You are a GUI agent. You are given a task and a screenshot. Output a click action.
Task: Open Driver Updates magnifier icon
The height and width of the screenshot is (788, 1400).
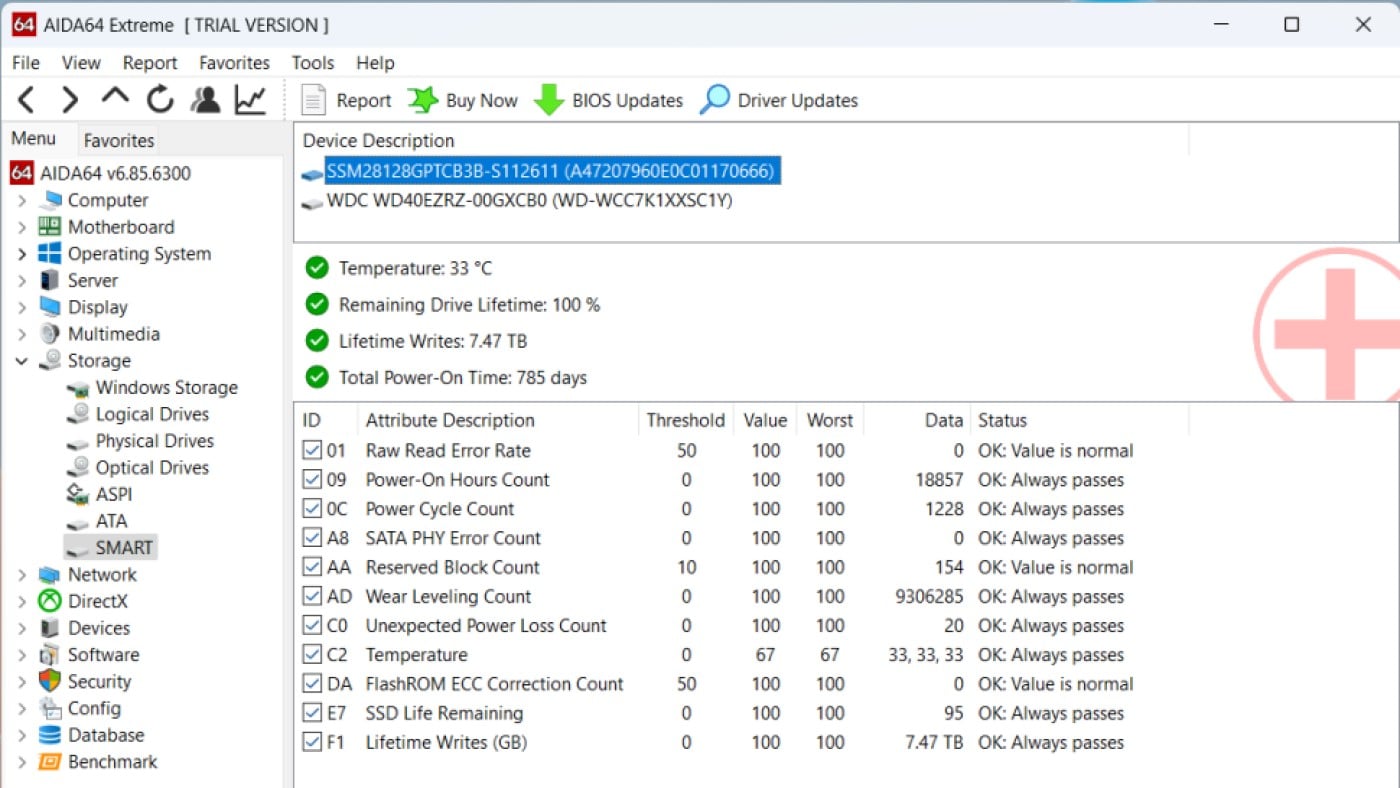tap(714, 100)
